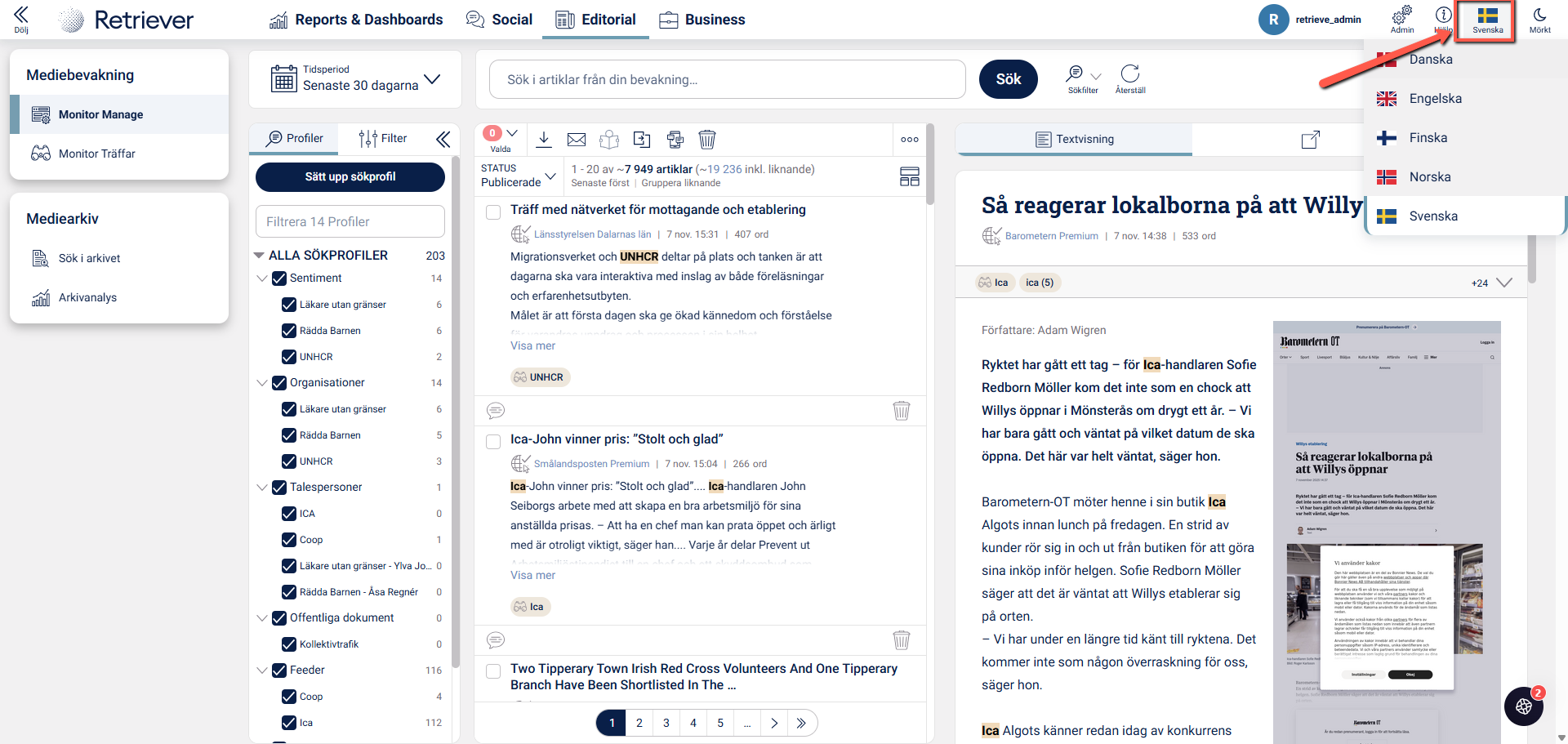Open the Valda selection dropdown arrow

coord(512,133)
